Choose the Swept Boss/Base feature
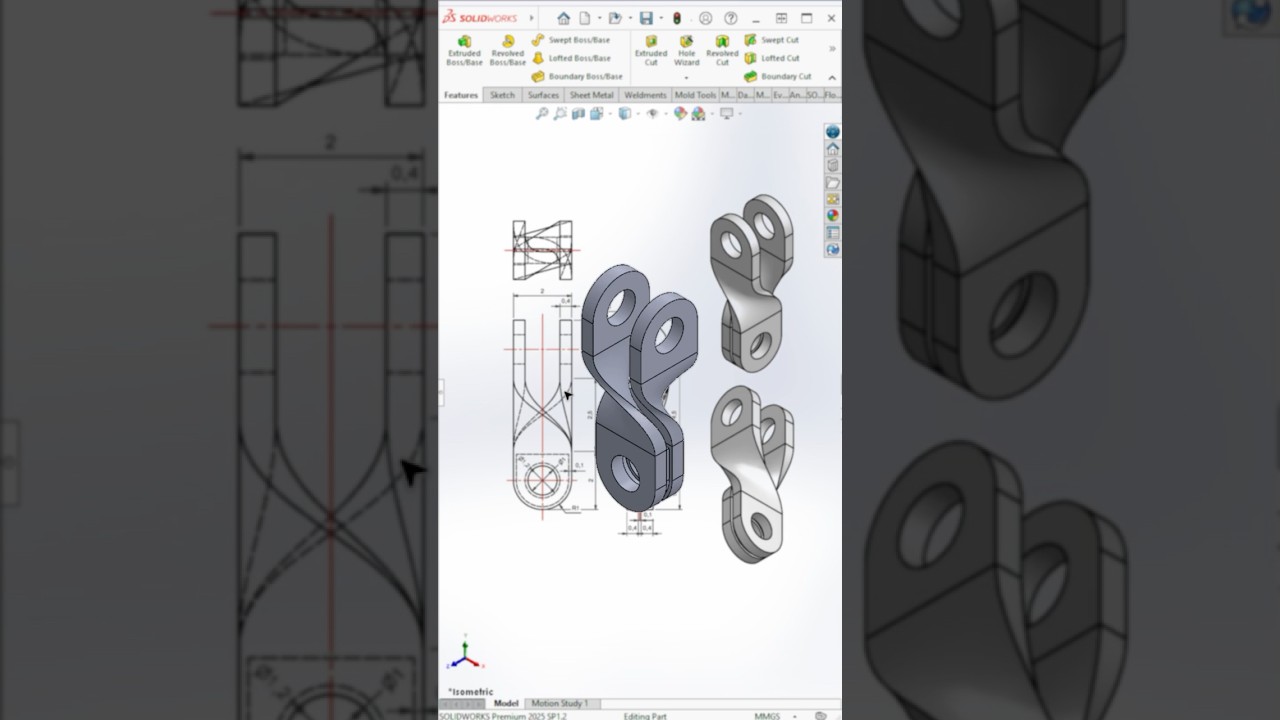1280x720 pixels. [571, 40]
